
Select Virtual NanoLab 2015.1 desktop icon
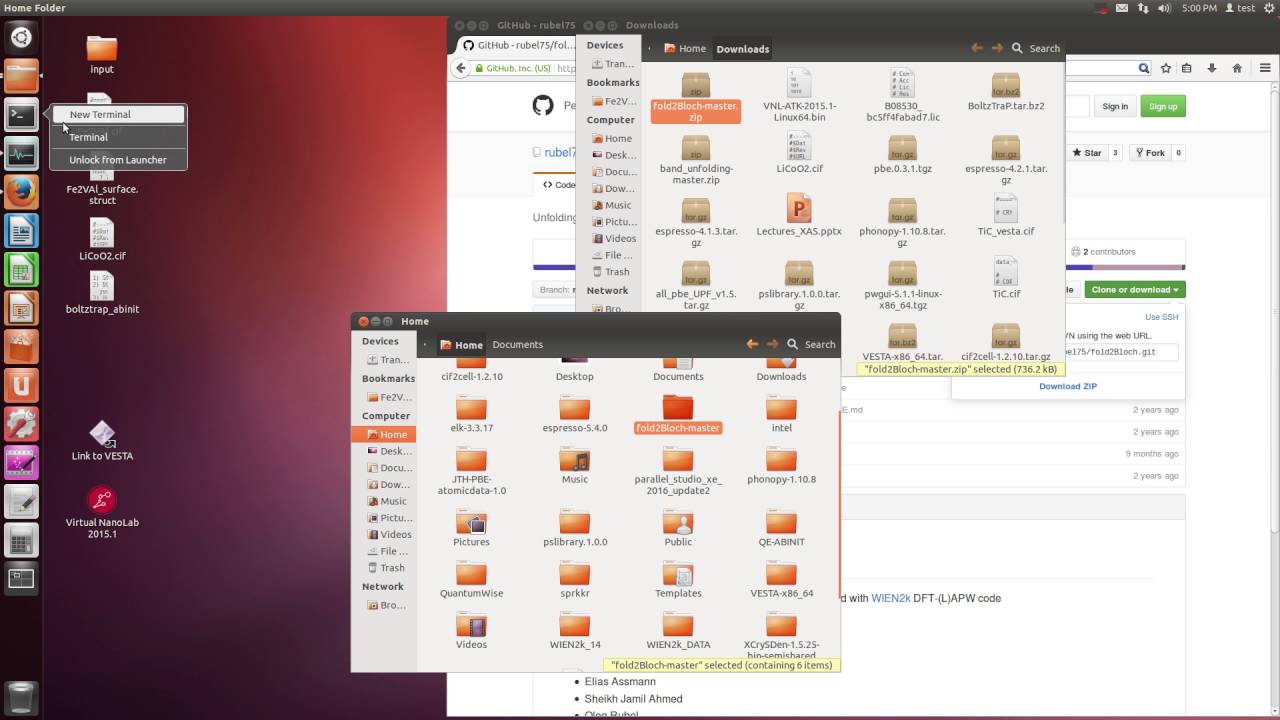pos(102,513)
